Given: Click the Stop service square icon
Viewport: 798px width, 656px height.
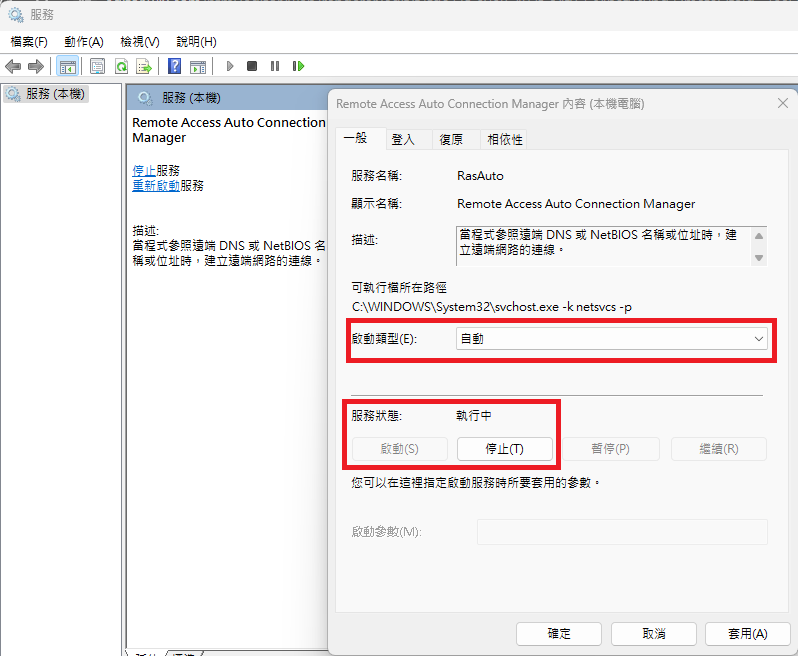Looking at the screenshot, I should tap(252, 66).
